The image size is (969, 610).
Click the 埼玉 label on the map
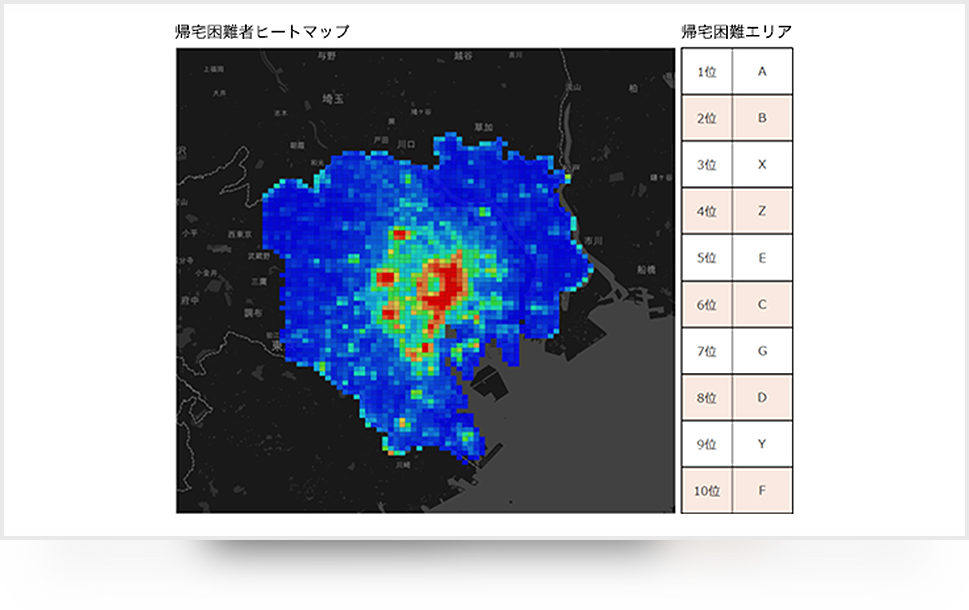(330, 98)
